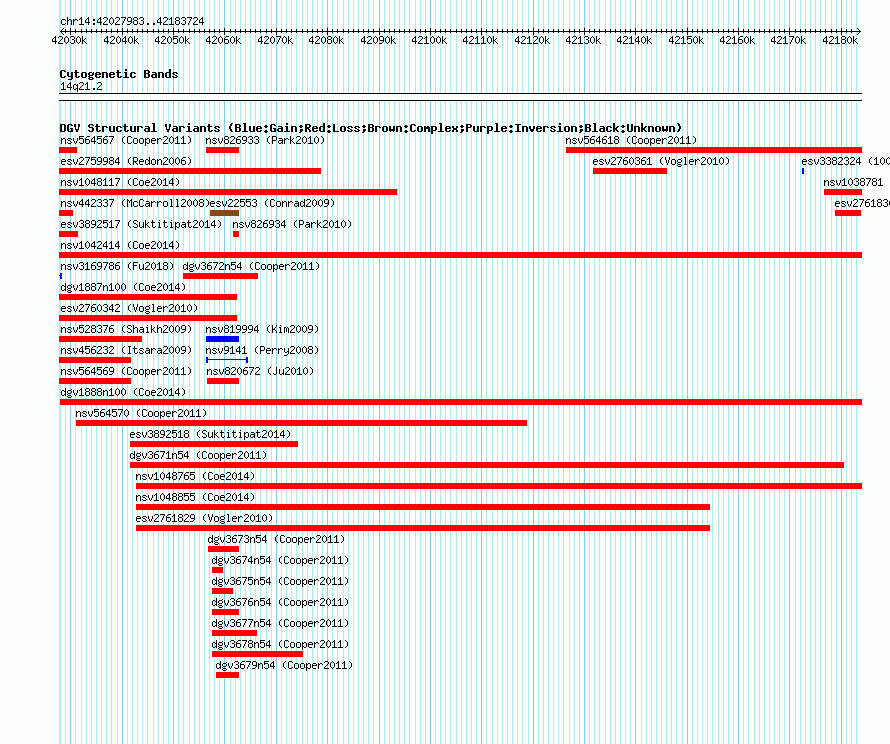This screenshot has width=890, height=744.
Task: Click the dgv3674n54 (Cooper2011) label
Action: [280, 560]
